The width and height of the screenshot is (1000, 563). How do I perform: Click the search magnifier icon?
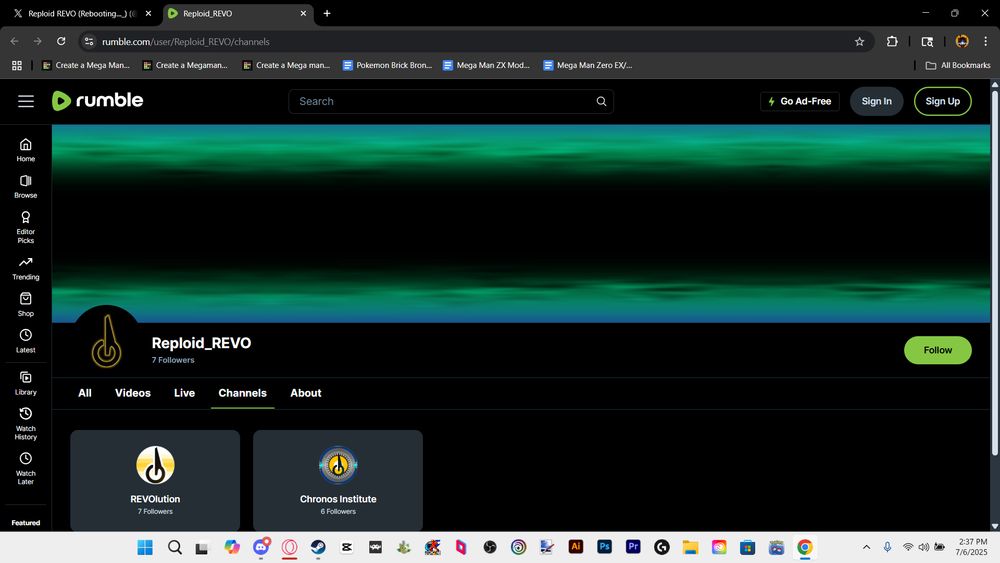601,101
